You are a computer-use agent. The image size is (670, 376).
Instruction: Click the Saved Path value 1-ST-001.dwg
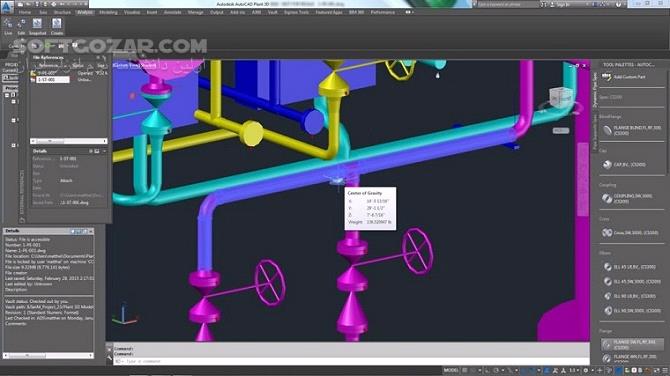[74, 203]
